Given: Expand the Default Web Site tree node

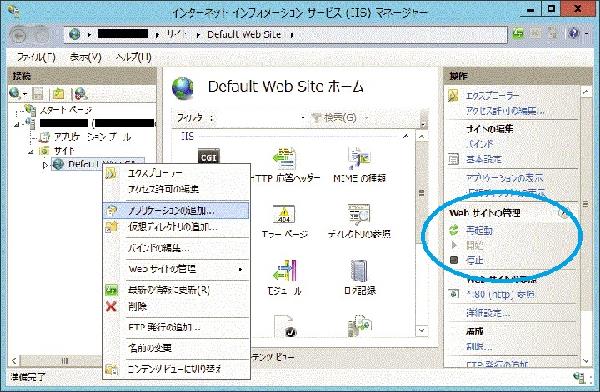Looking at the screenshot, I should click(45, 165).
